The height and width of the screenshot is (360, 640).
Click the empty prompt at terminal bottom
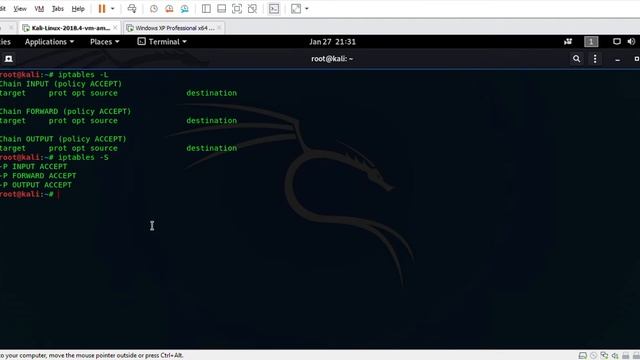[x=30, y=194]
